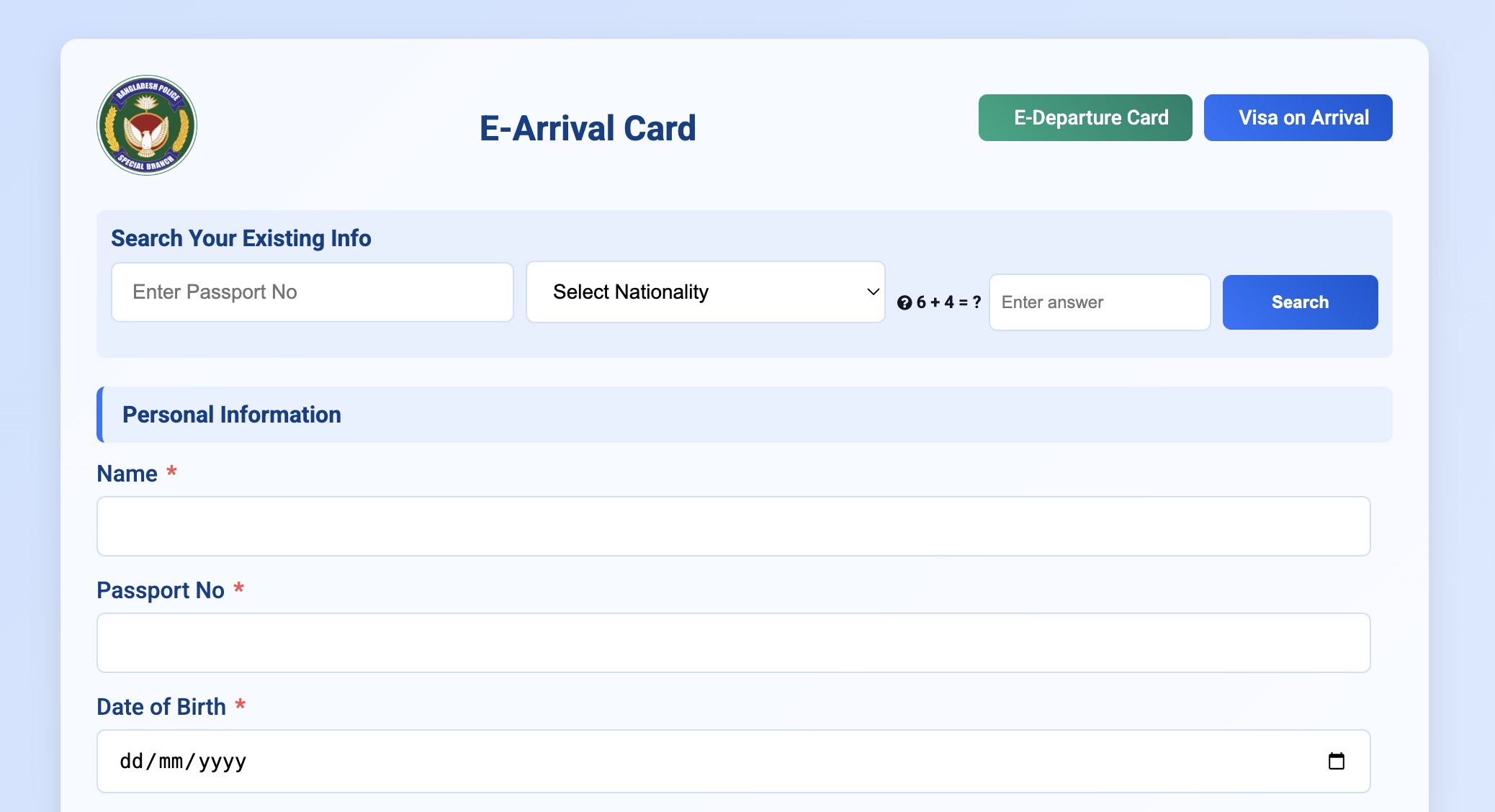This screenshot has width=1495, height=812.
Task: Click the 6 + 4 captcha question text
Action: click(948, 302)
